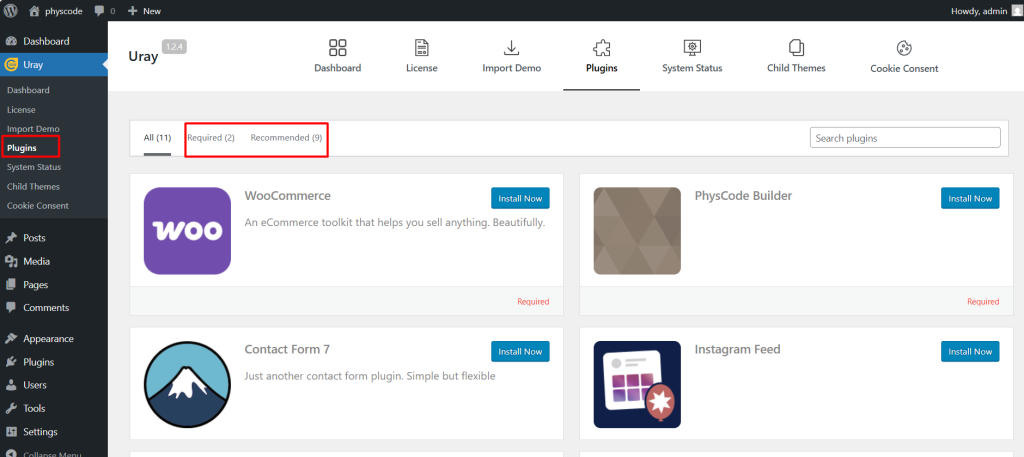Focus the Search plugins field

coord(905,138)
